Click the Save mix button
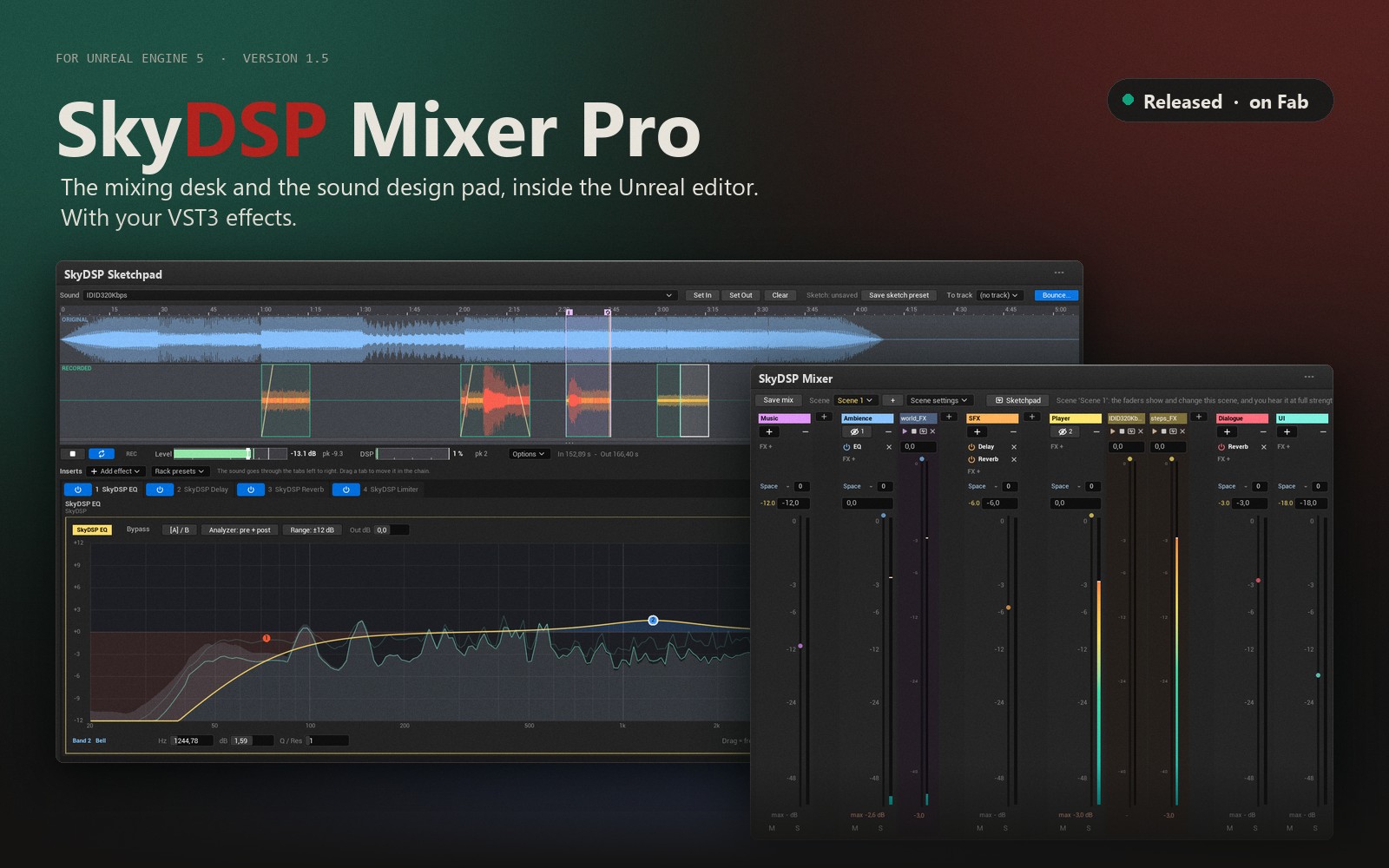 pyautogui.click(x=778, y=400)
